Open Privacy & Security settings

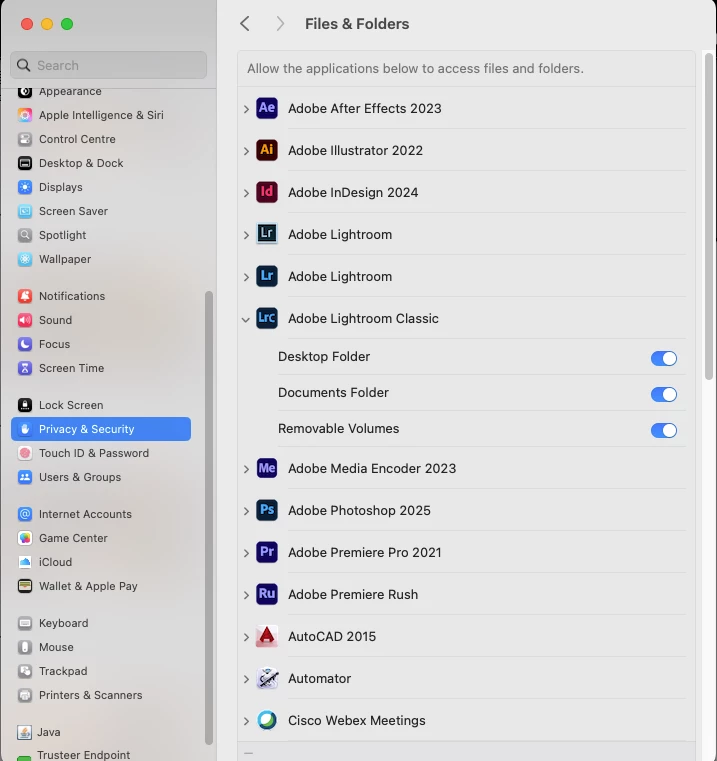101,429
